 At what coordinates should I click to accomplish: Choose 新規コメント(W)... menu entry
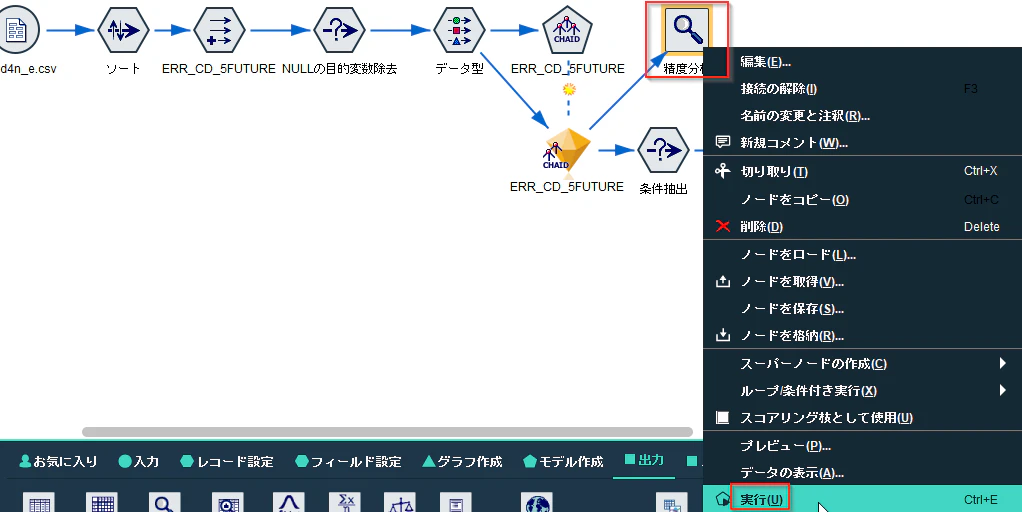click(x=862, y=143)
